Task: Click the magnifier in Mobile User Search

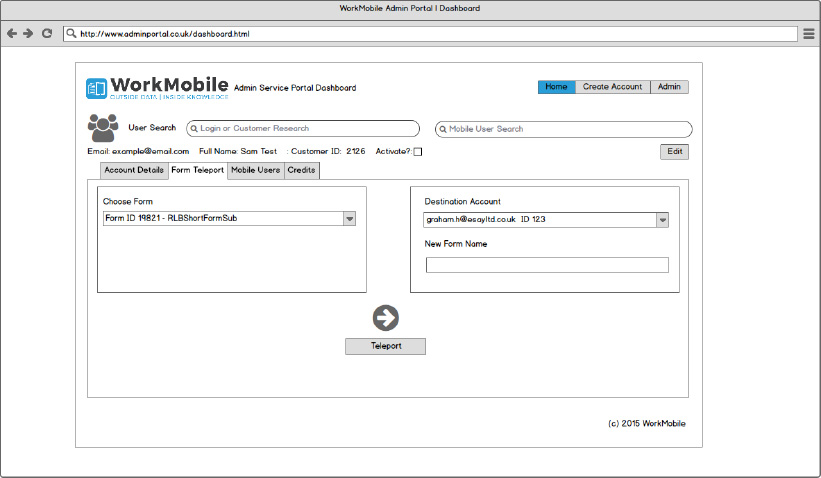Action: coord(442,129)
